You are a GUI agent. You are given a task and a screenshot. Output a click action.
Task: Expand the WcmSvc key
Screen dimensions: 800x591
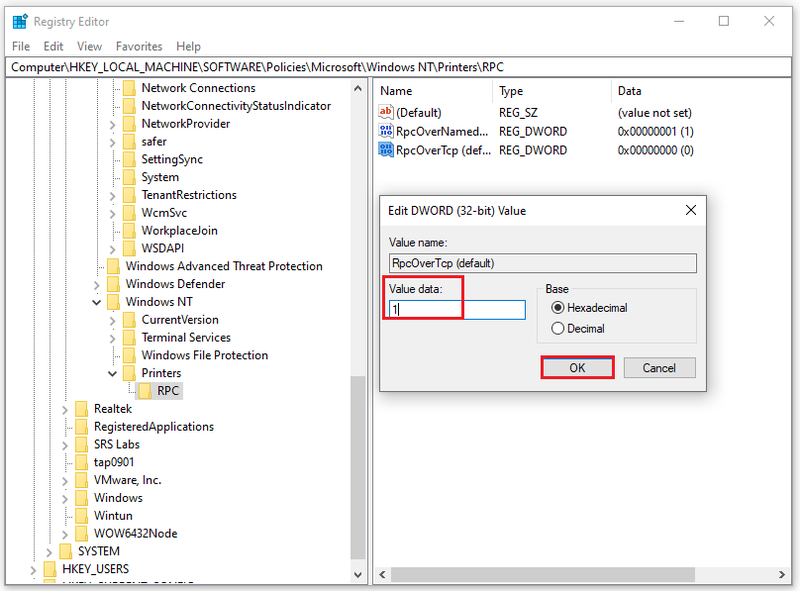[112, 214]
